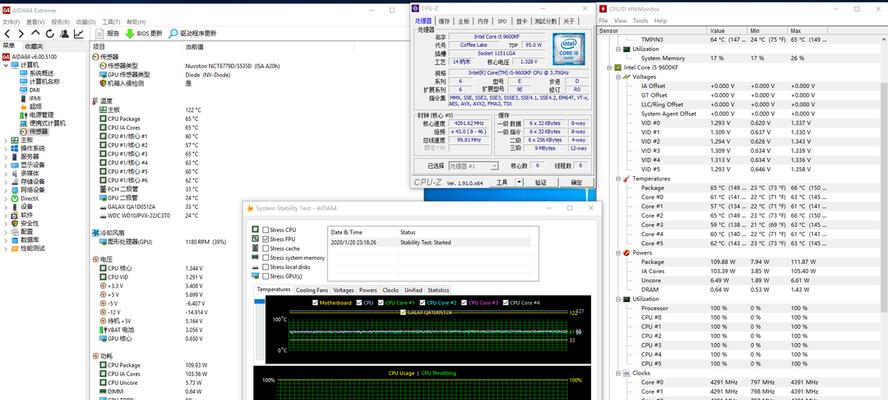Image resolution: width=888 pixels, height=400 pixels.
Task: Expand the 服务器 tree node
Action: click(6, 156)
